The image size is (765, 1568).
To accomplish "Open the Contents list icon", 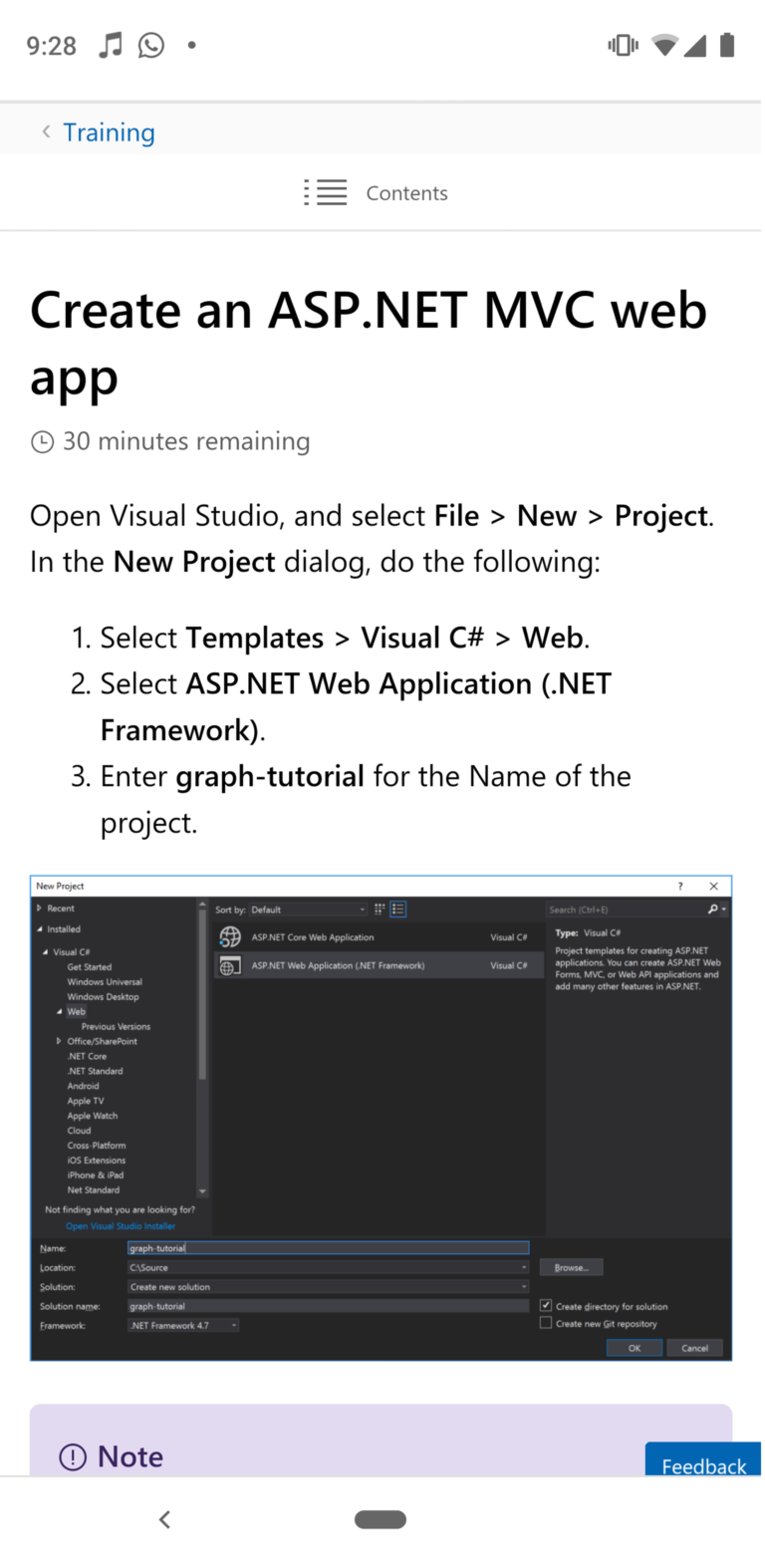I will [x=326, y=192].
